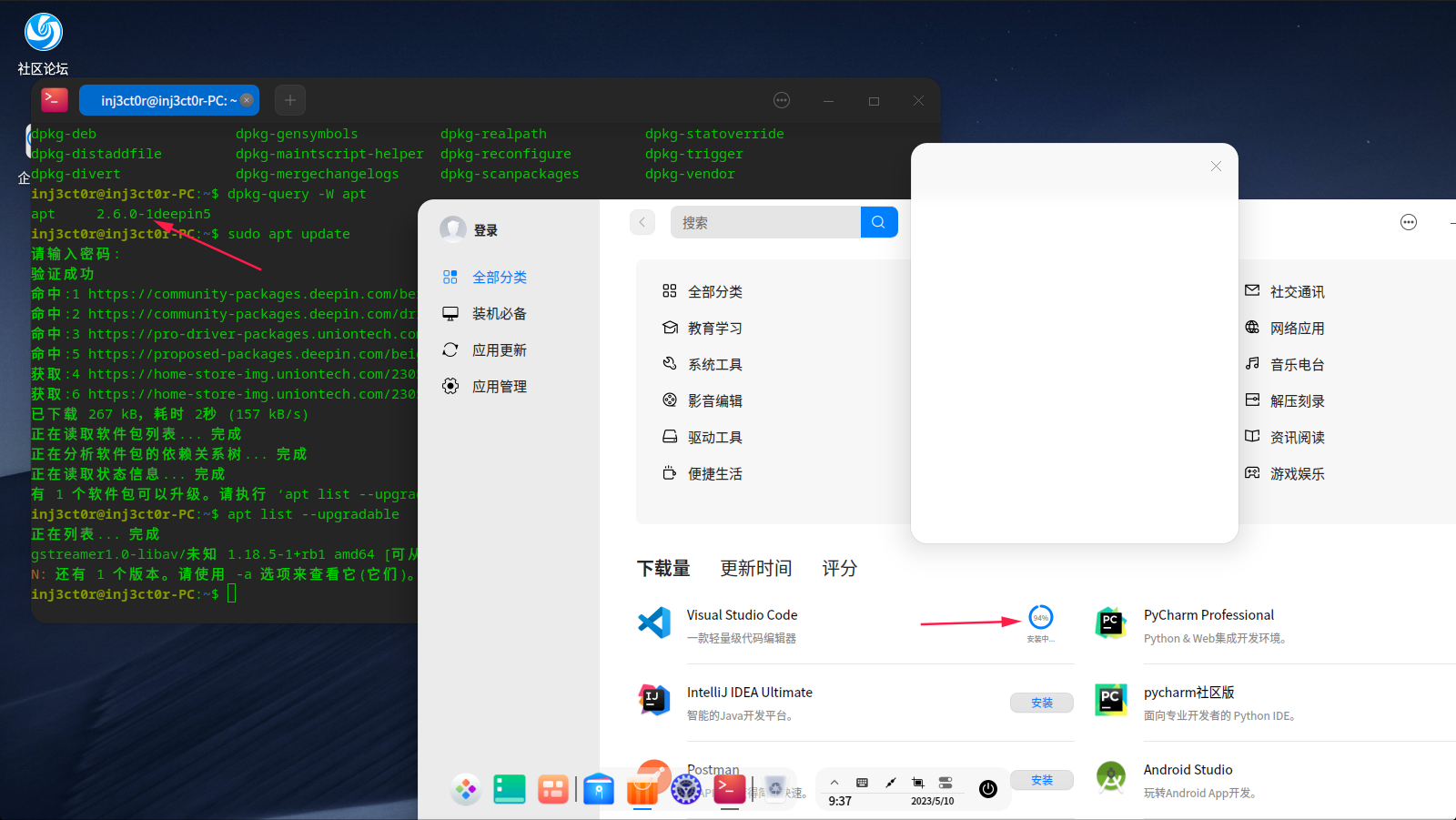1456x820 pixels.
Task: Click 安装 for IntelliJ IDEA Ultimate
Action: coord(1041,702)
